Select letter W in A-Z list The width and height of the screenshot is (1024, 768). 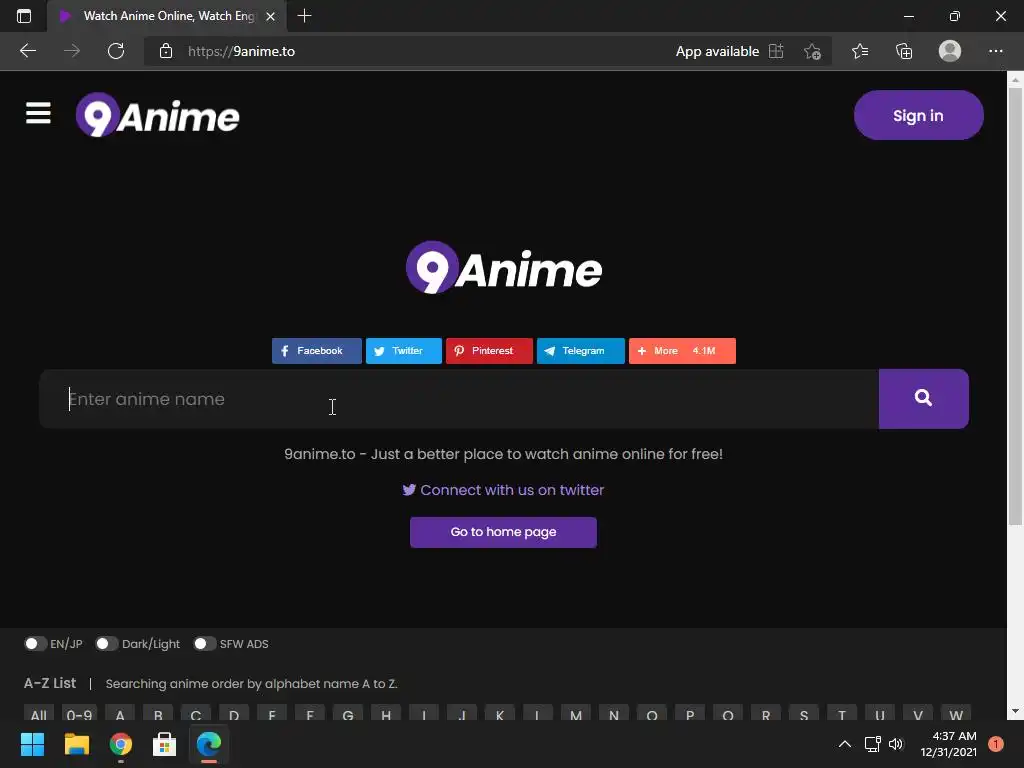956,714
